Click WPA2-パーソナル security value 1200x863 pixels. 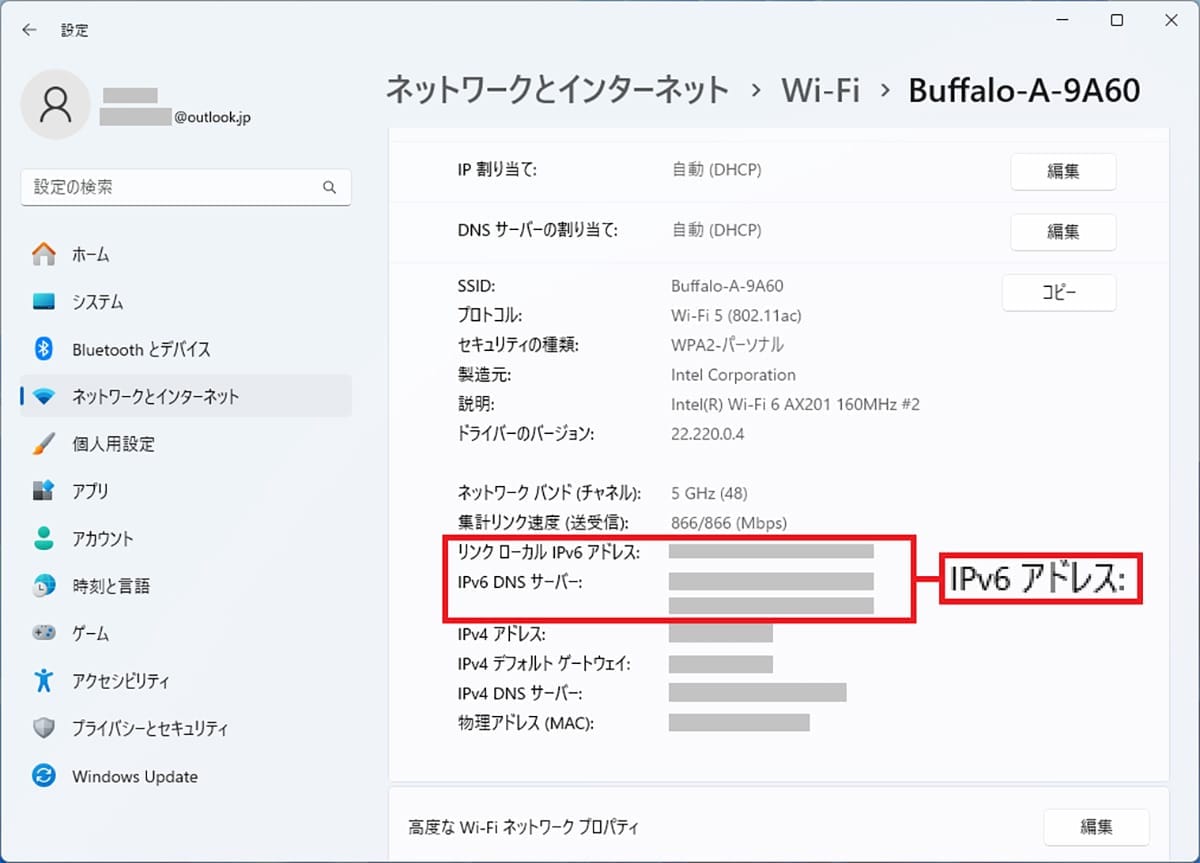point(727,345)
